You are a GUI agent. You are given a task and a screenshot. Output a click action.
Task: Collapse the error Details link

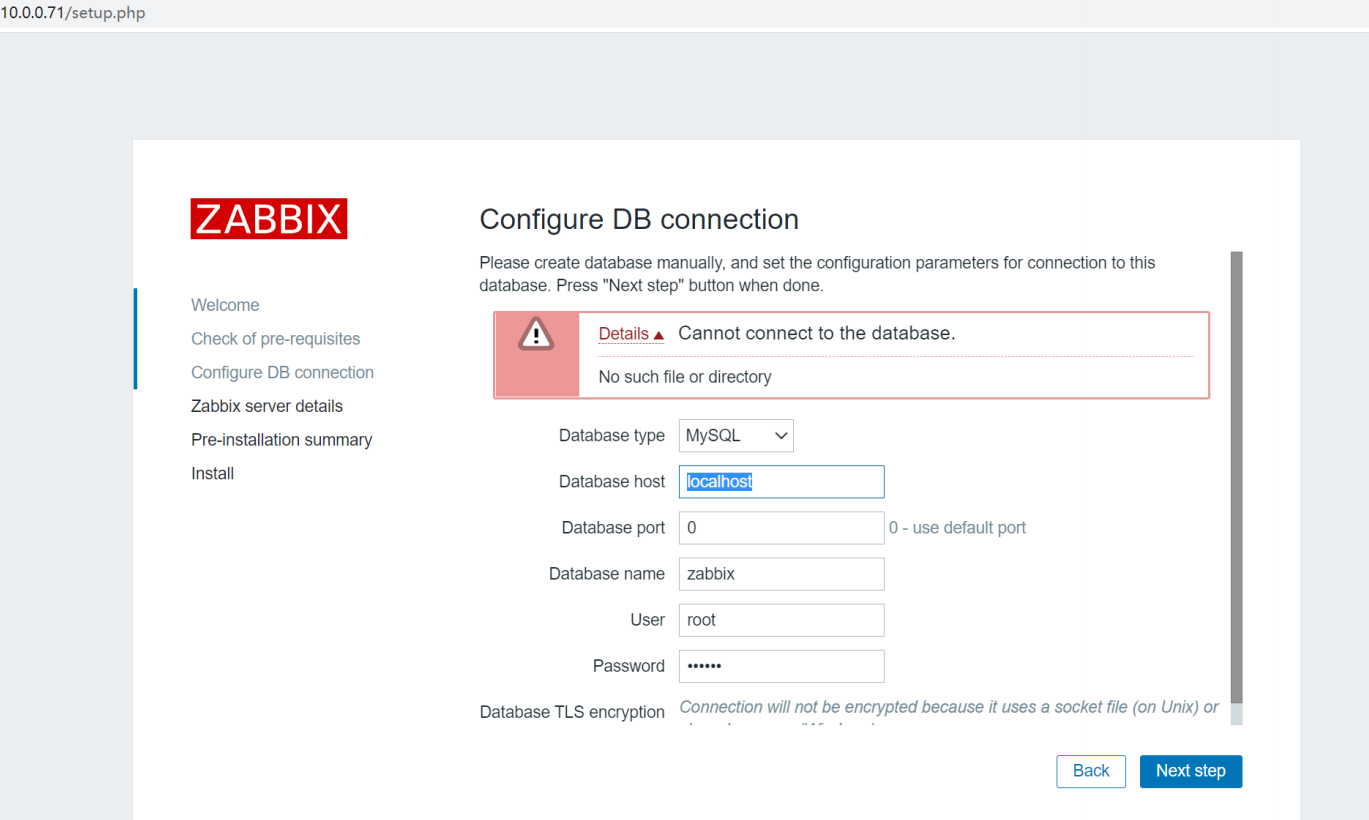(631, 334)
